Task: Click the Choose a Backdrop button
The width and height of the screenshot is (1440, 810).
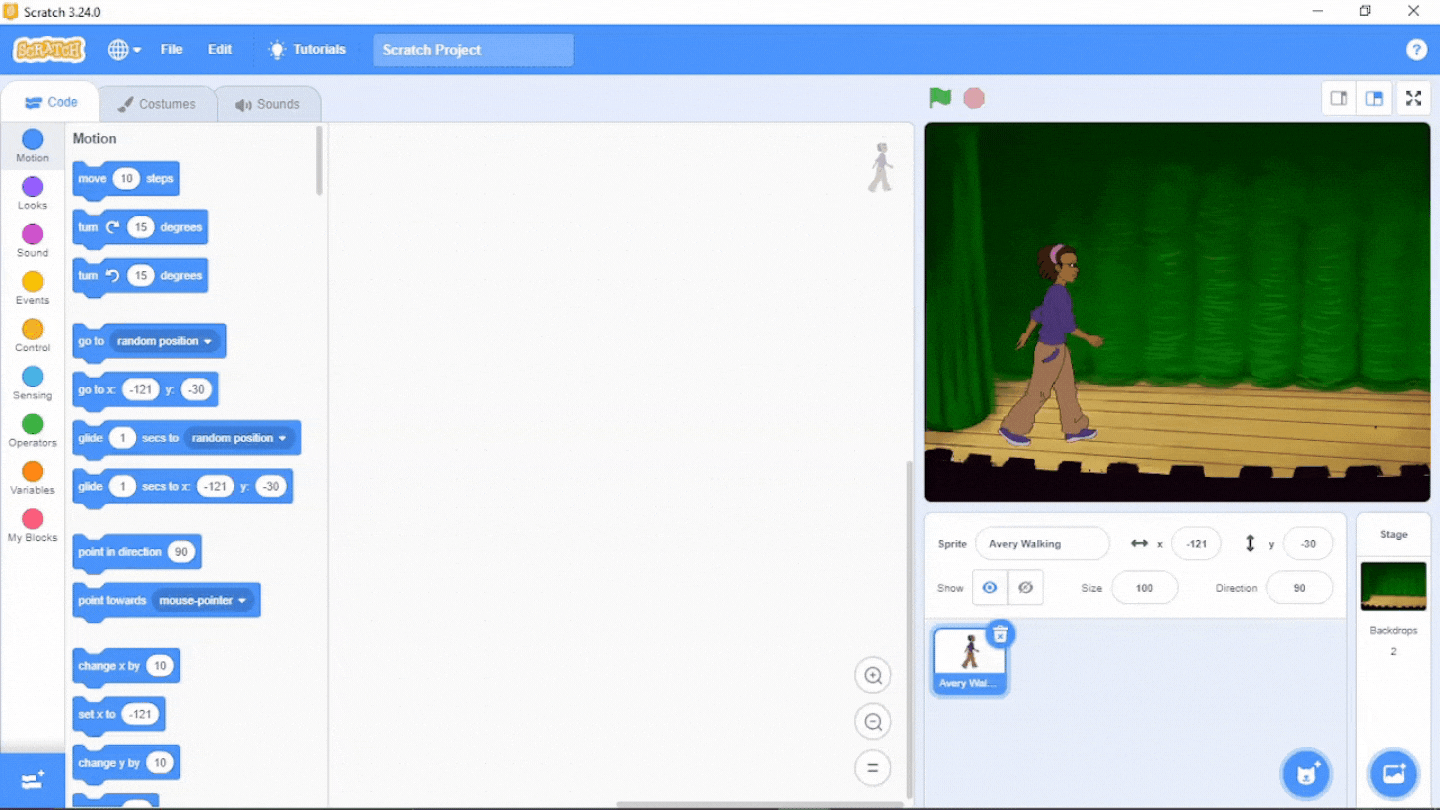Action: tap(1393, 773)
